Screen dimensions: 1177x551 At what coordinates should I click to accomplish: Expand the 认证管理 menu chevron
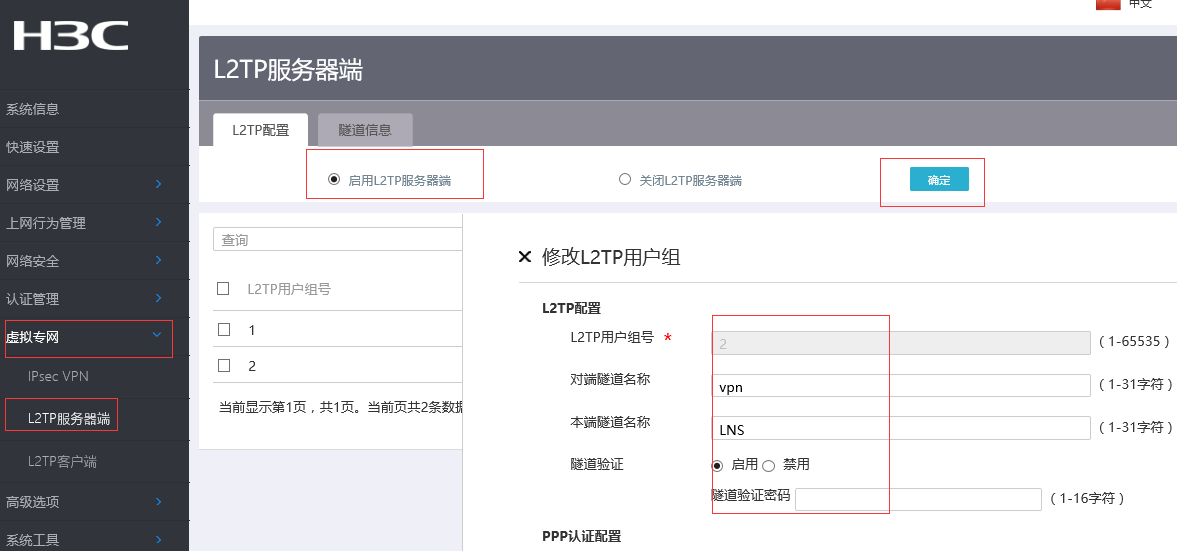(x=158, y=298)
